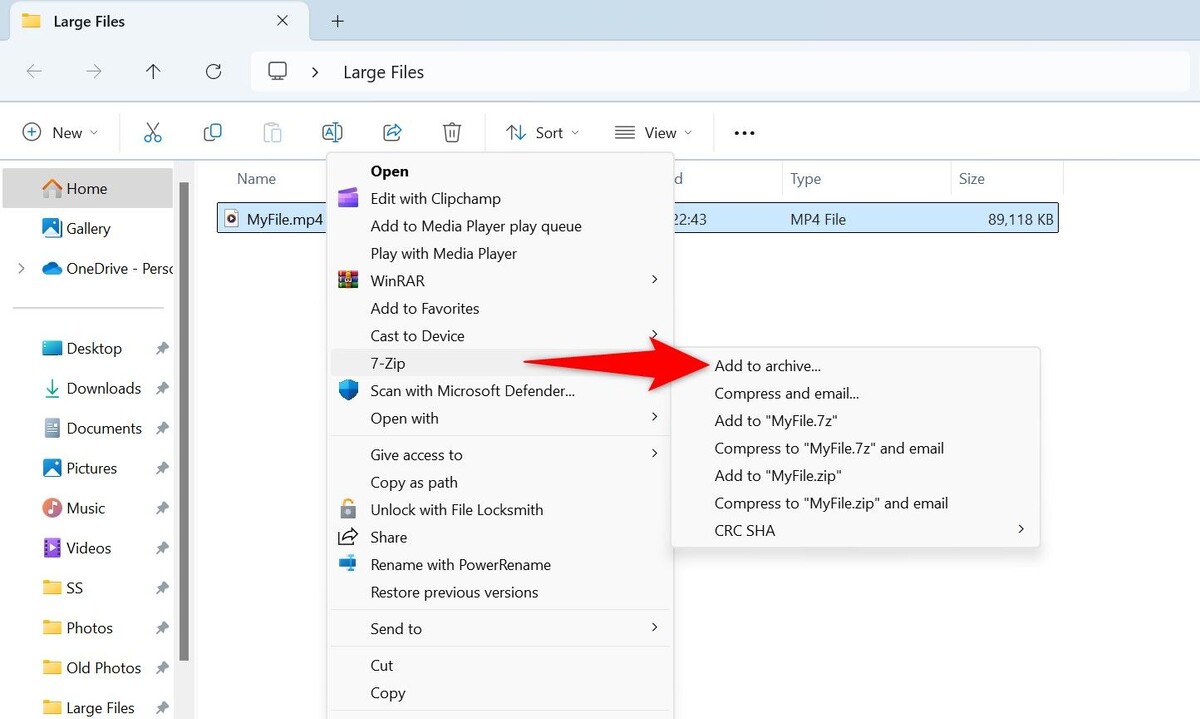Click the Music folder icon
This screenshot has width=1200, height=719.
point(52,508)
